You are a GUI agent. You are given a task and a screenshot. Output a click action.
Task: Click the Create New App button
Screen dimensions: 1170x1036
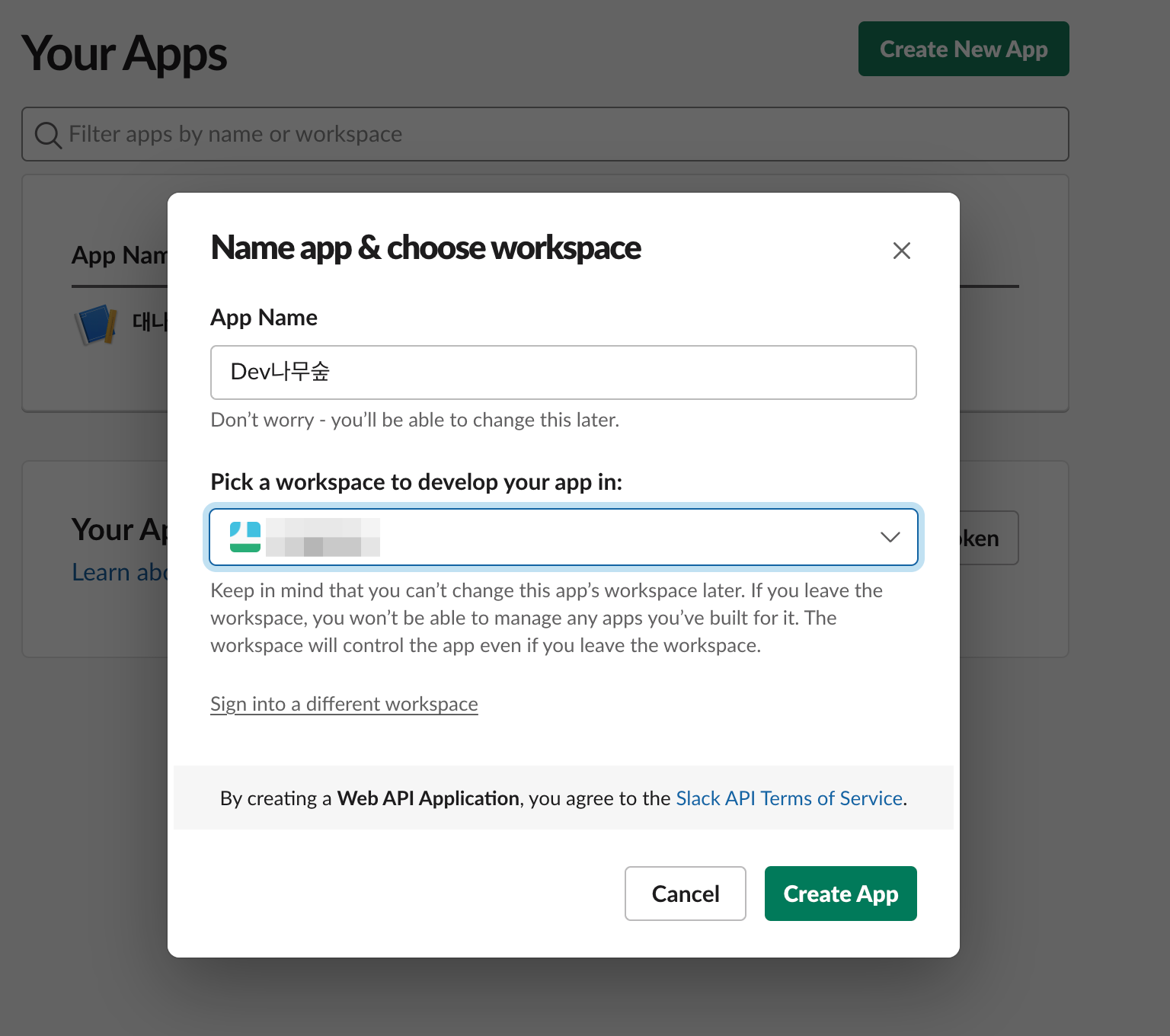964,49
